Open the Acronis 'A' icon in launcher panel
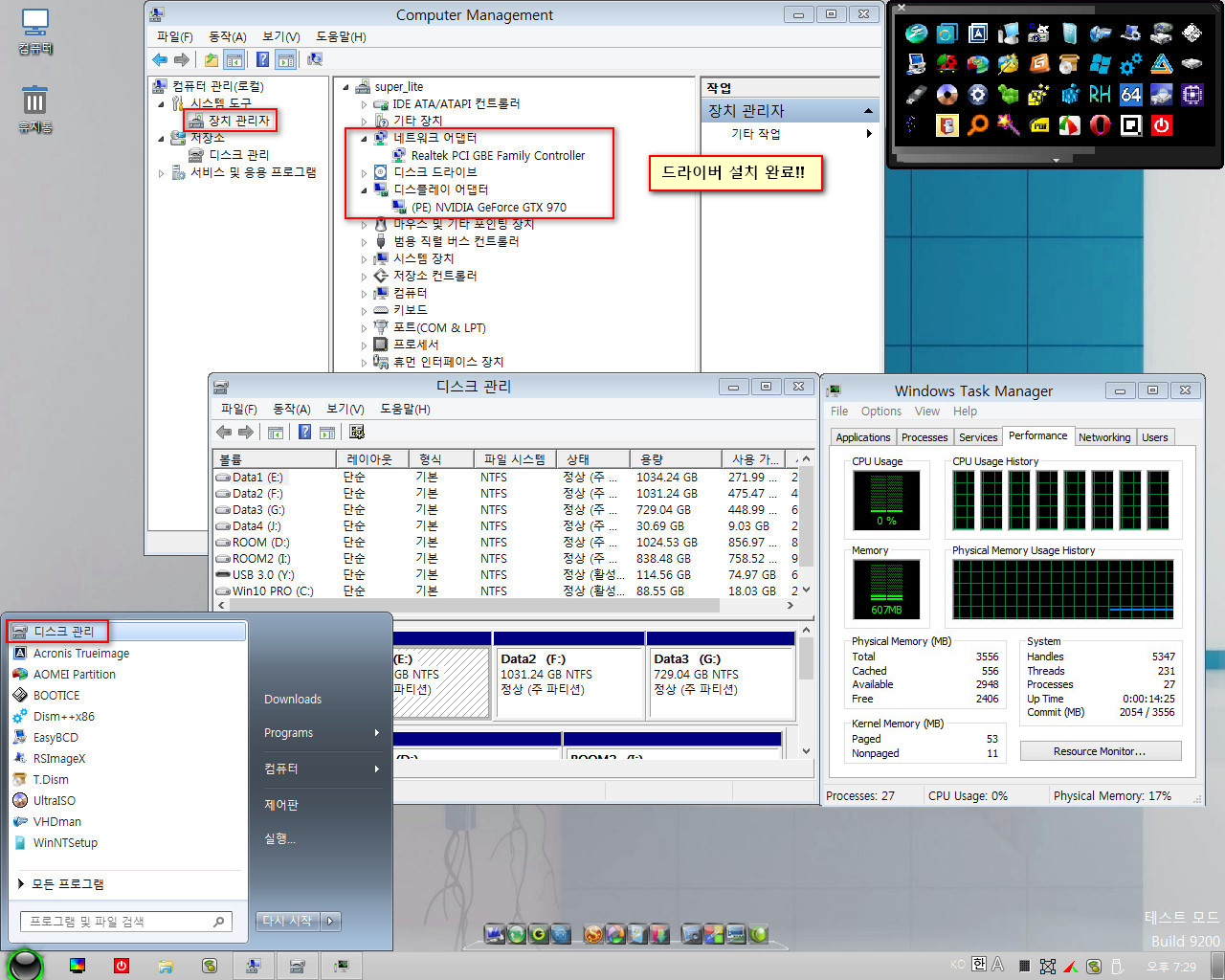Image resolution: width=1225 pixels, height=980 pixels. tap(977, 33)
